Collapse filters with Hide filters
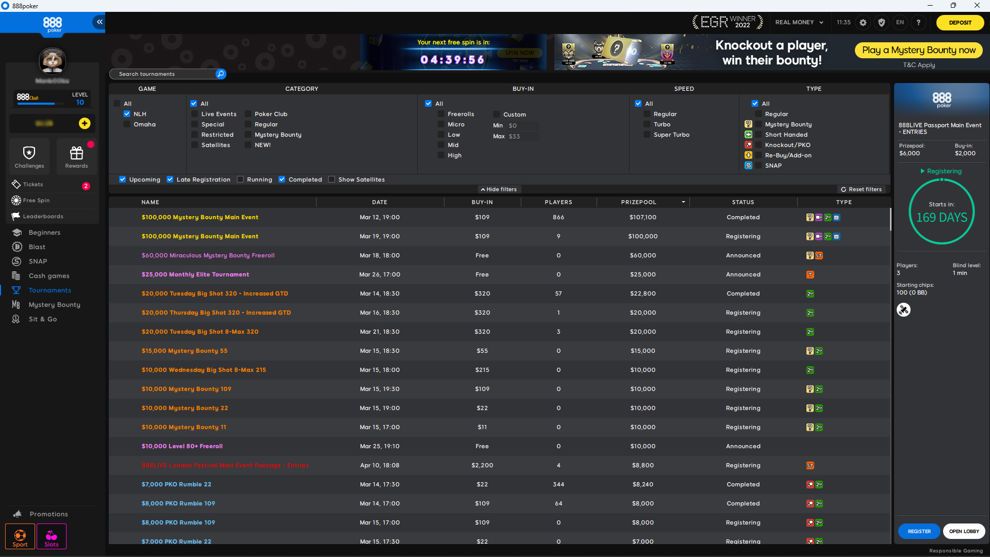The width and height of the screenshot is (990, 557). [499, 189]
